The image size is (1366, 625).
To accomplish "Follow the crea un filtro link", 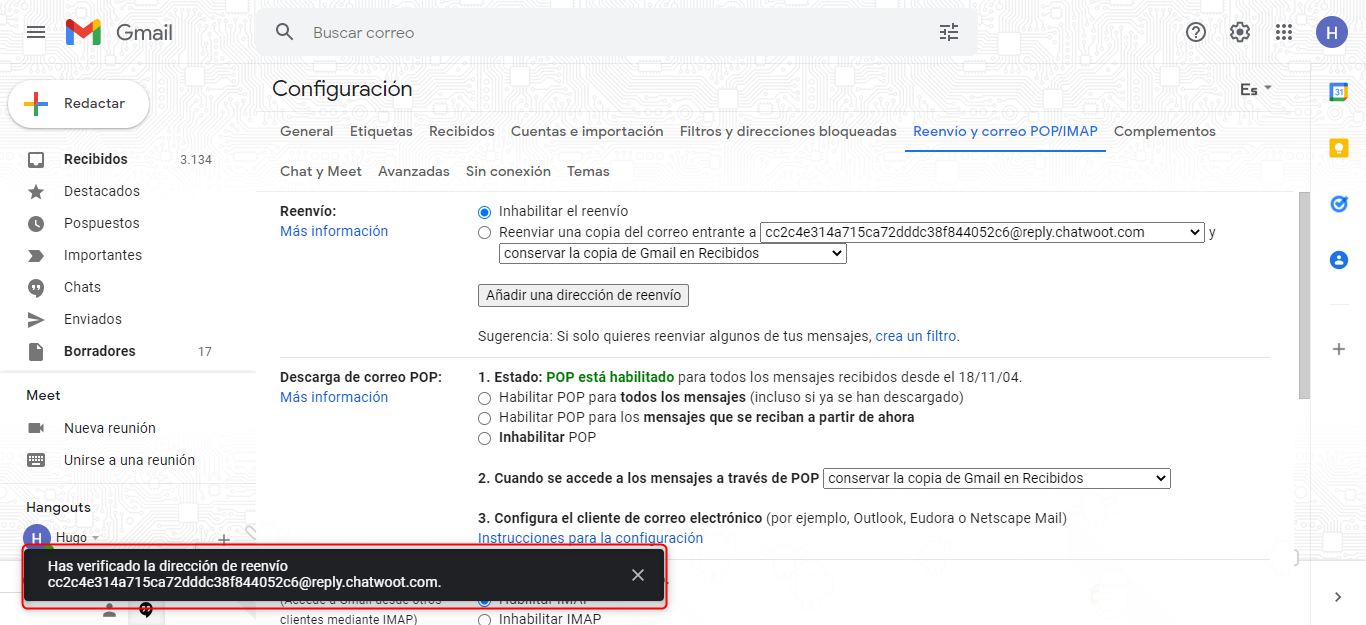I will point(915,337).
